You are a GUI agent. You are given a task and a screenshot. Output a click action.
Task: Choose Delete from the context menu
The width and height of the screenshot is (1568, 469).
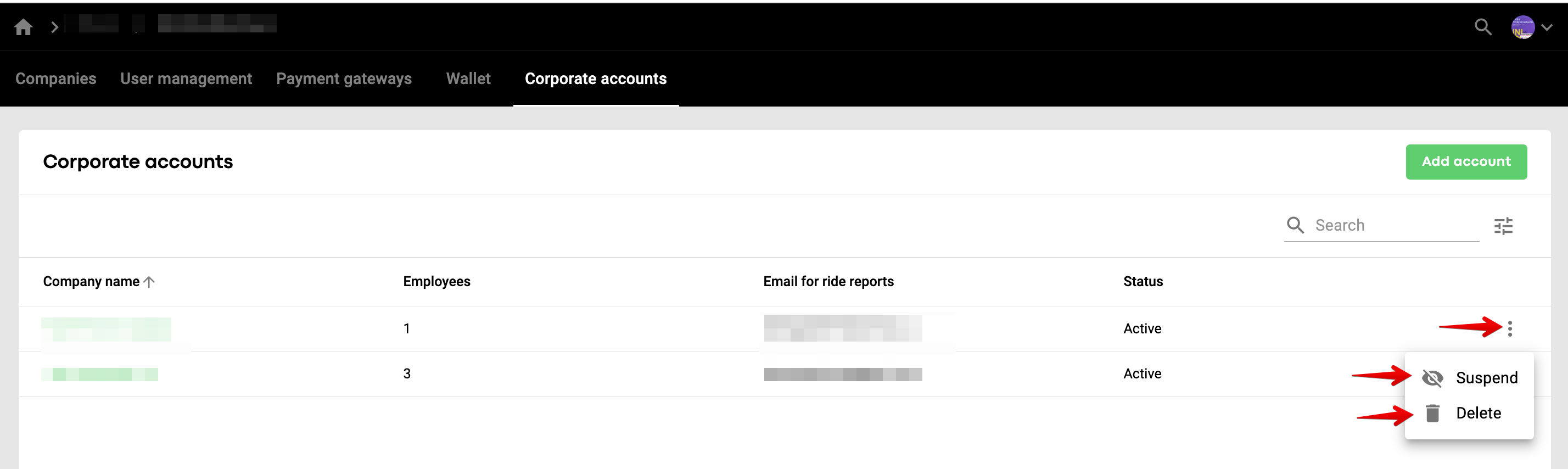pyautogui.click(x=1478, y=413)
